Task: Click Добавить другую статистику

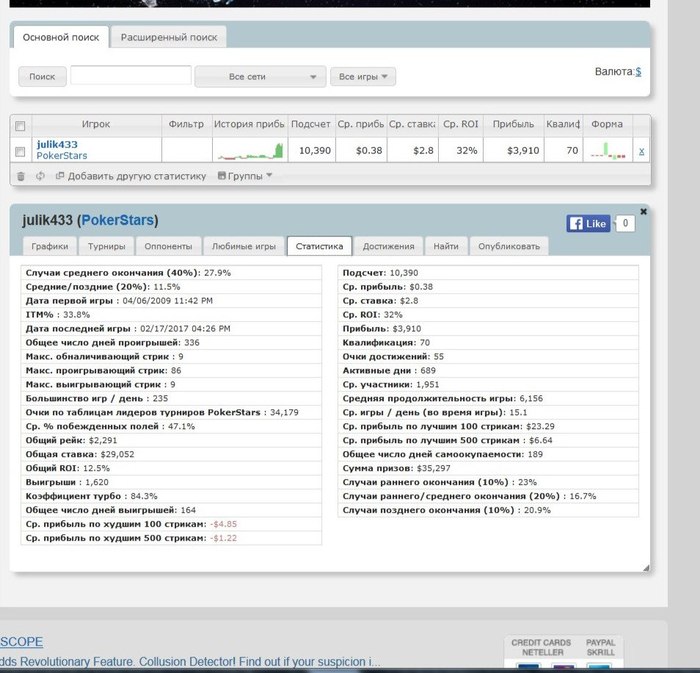Action: coord(131,176)
